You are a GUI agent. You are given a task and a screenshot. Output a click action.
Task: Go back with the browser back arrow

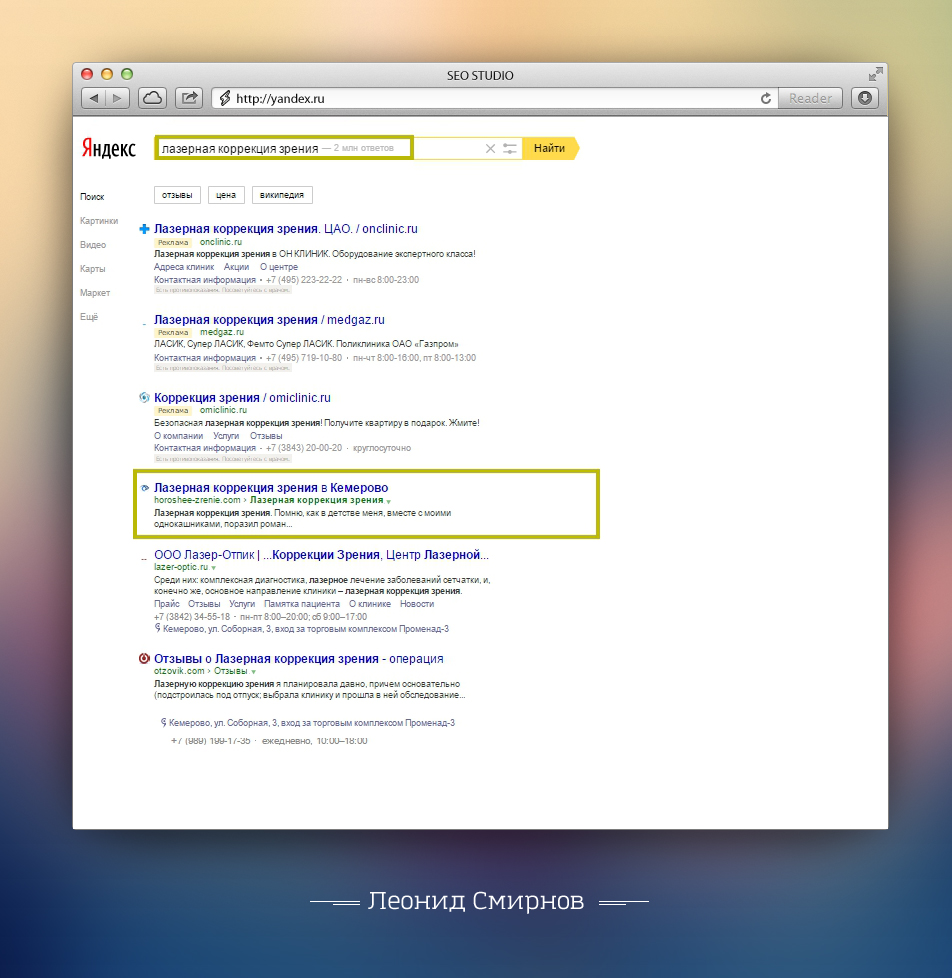click(94, 98)
